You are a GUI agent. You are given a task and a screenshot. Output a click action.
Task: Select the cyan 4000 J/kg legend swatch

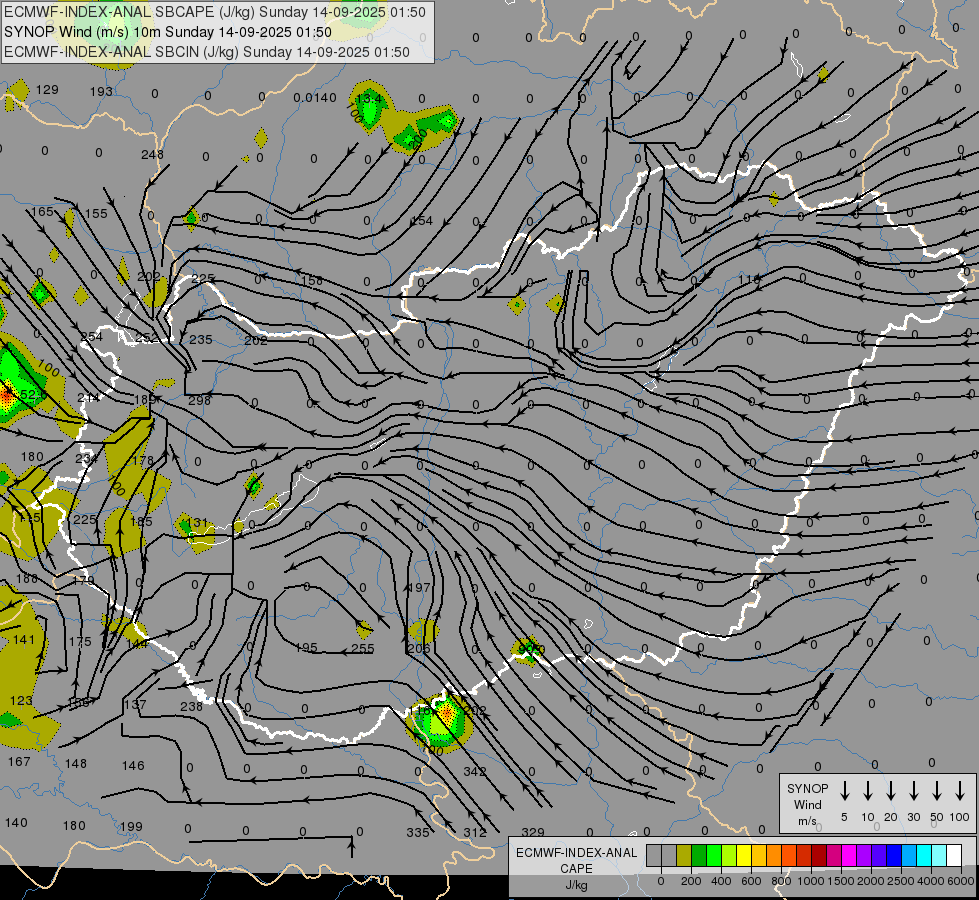point(924,855)
